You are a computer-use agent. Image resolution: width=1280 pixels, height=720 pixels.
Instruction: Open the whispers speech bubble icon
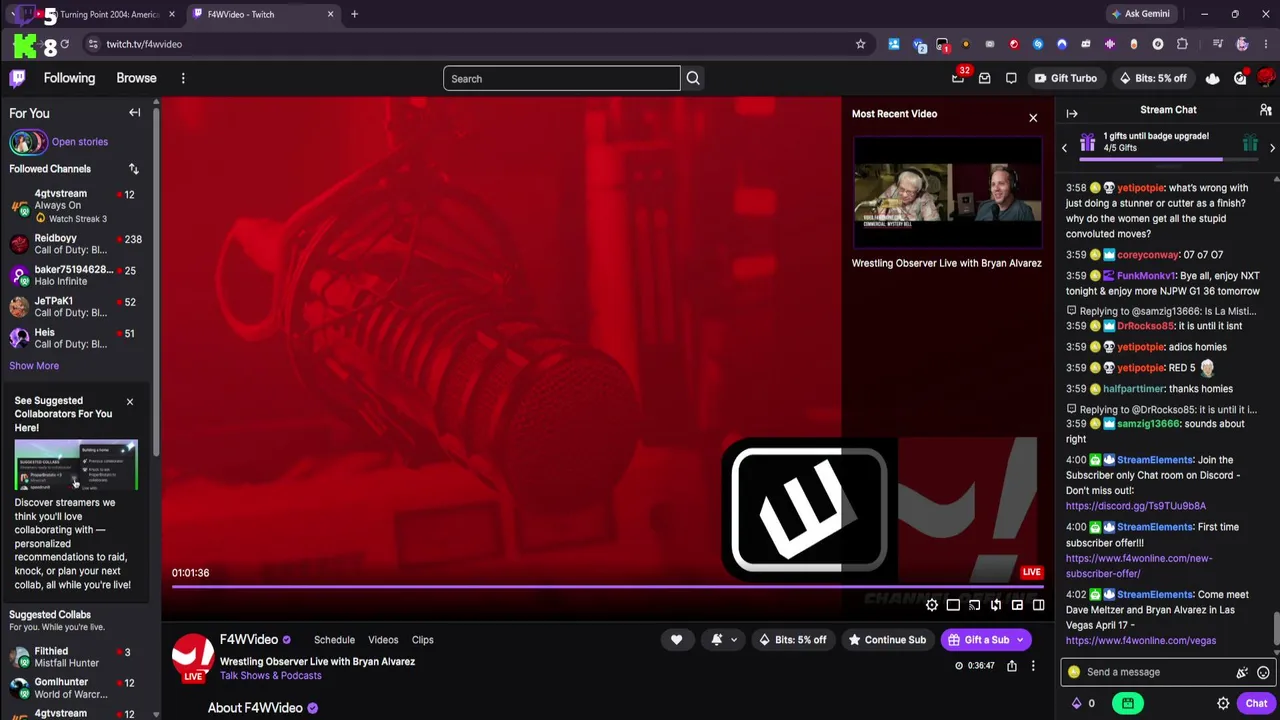click(x=1011, y=78)
